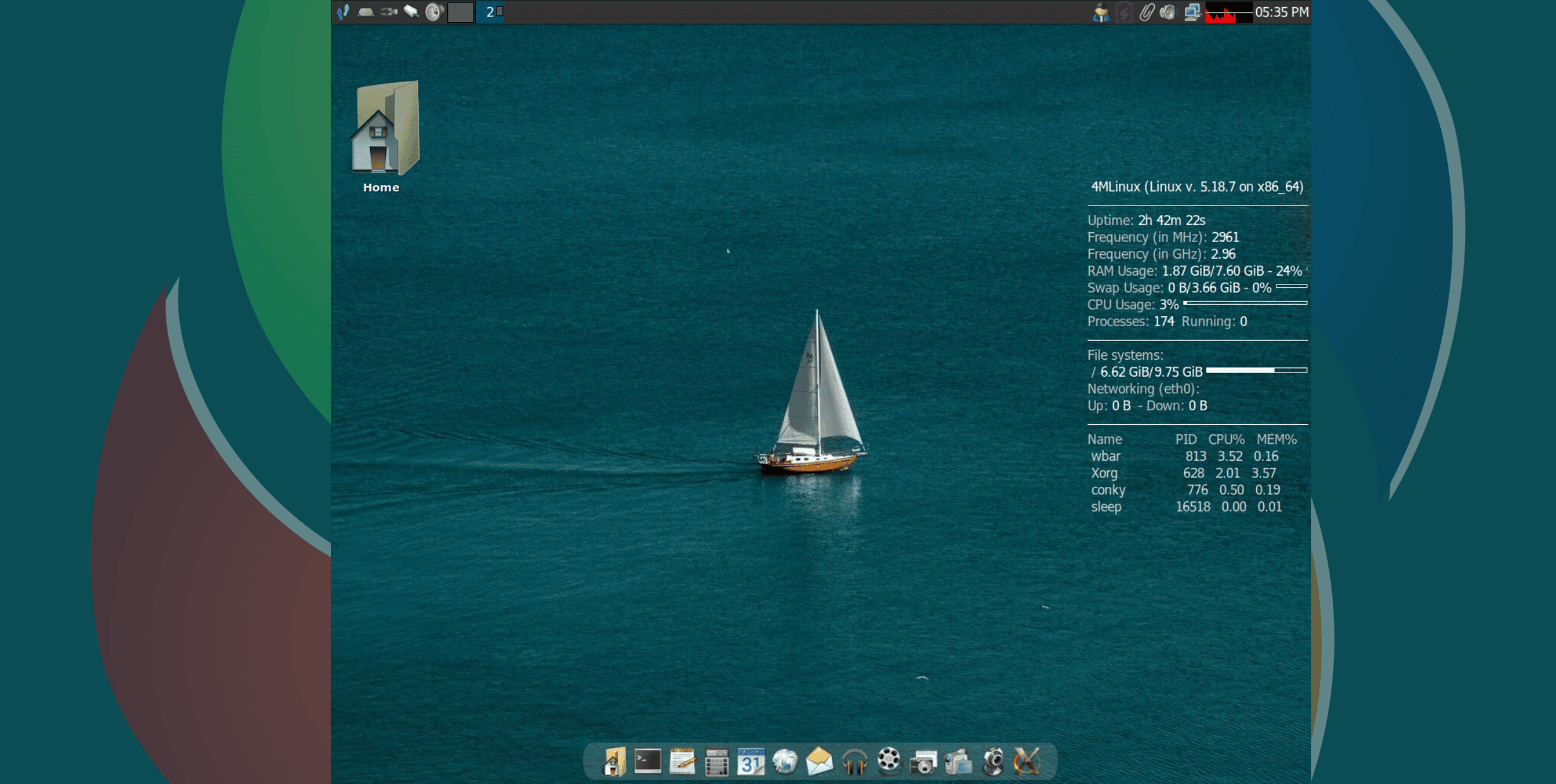Click the lightning bolt power tray icon
1556x784 pixels.
(1124, 12)
